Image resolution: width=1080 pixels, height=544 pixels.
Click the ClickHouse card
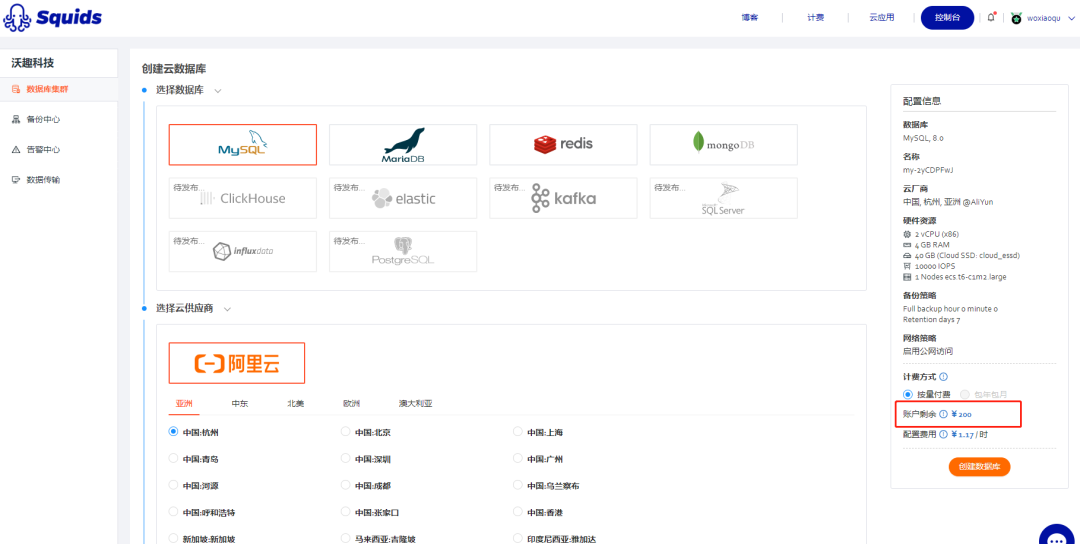click(242, 198)
